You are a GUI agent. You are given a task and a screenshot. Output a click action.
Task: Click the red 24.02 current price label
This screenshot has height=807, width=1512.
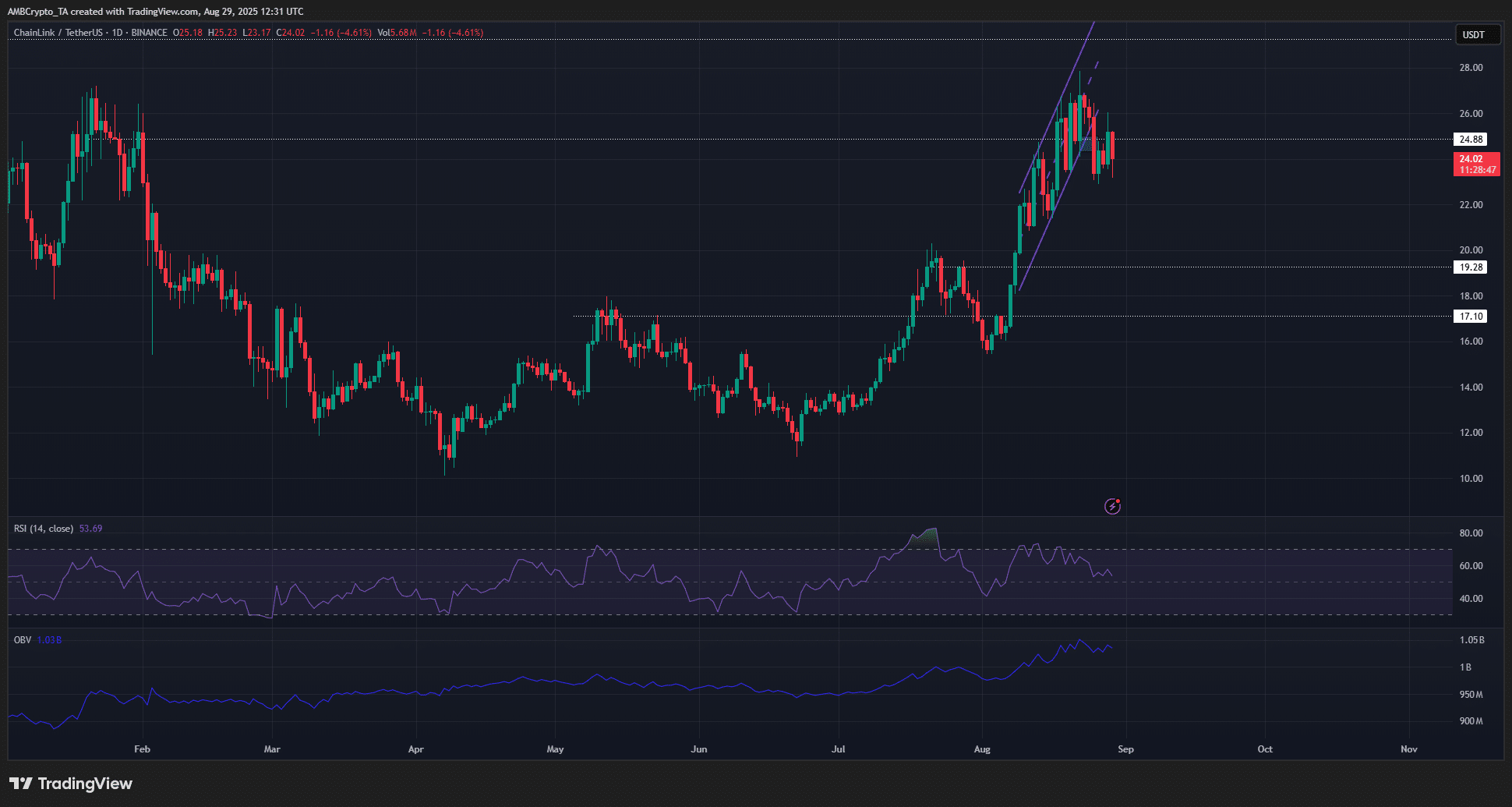1476,164
